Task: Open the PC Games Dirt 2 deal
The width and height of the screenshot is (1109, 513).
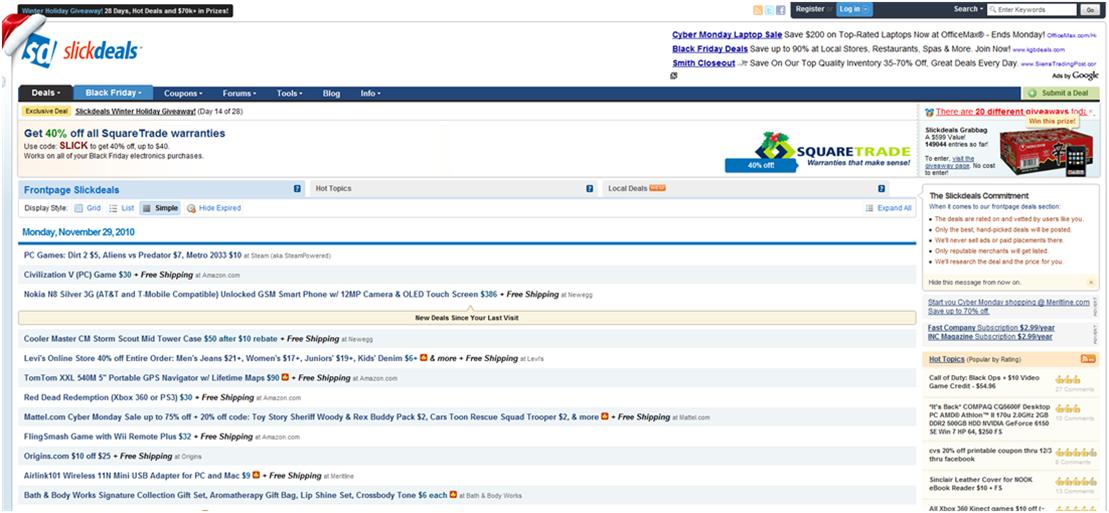Action: tap(133, 255)
